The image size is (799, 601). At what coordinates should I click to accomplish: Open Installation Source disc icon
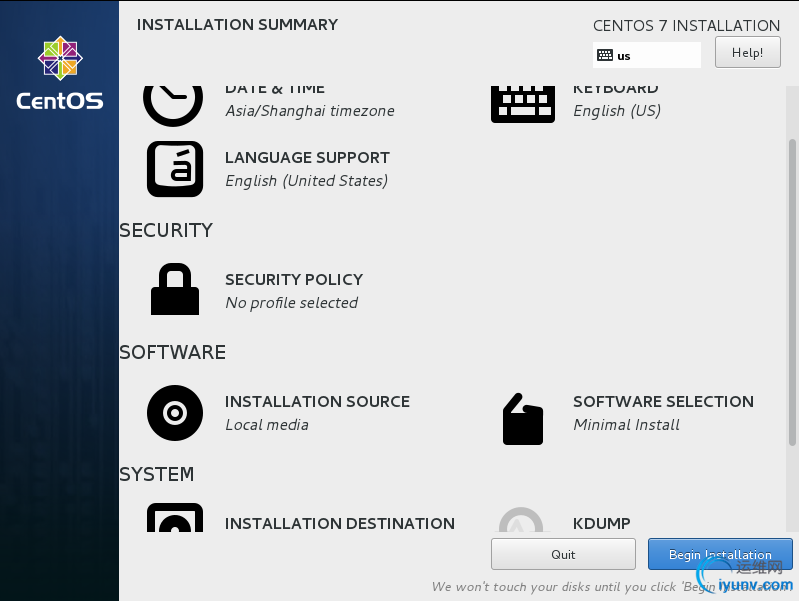[175, 413]
